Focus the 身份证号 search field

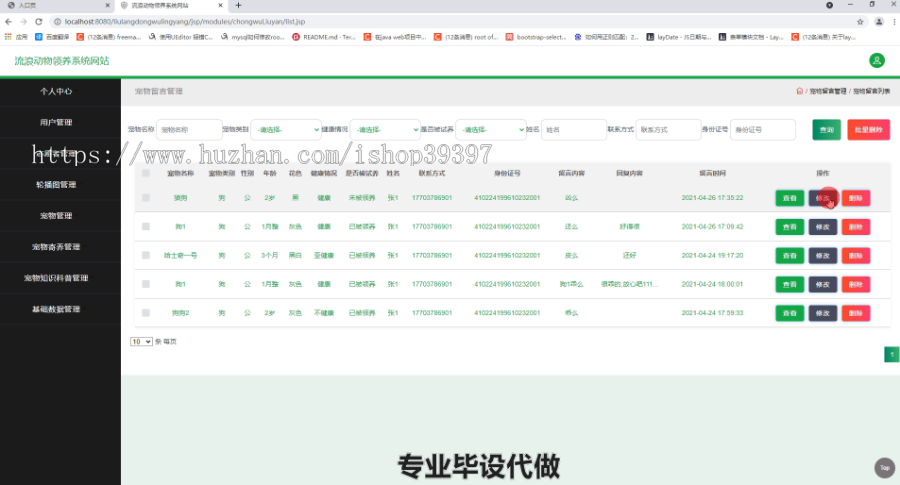pyautogui.click(x=763, y=130)
